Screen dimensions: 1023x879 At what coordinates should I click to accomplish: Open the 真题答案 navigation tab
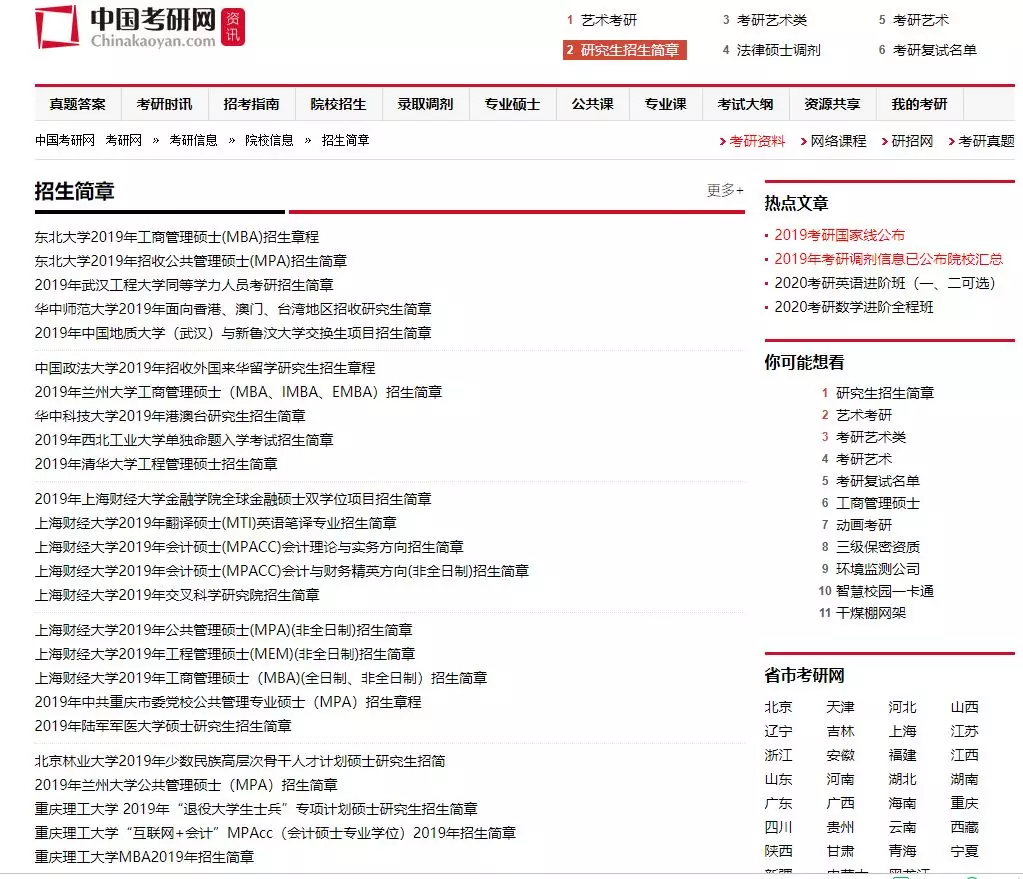pyautogui.click(x=78, y=104)
